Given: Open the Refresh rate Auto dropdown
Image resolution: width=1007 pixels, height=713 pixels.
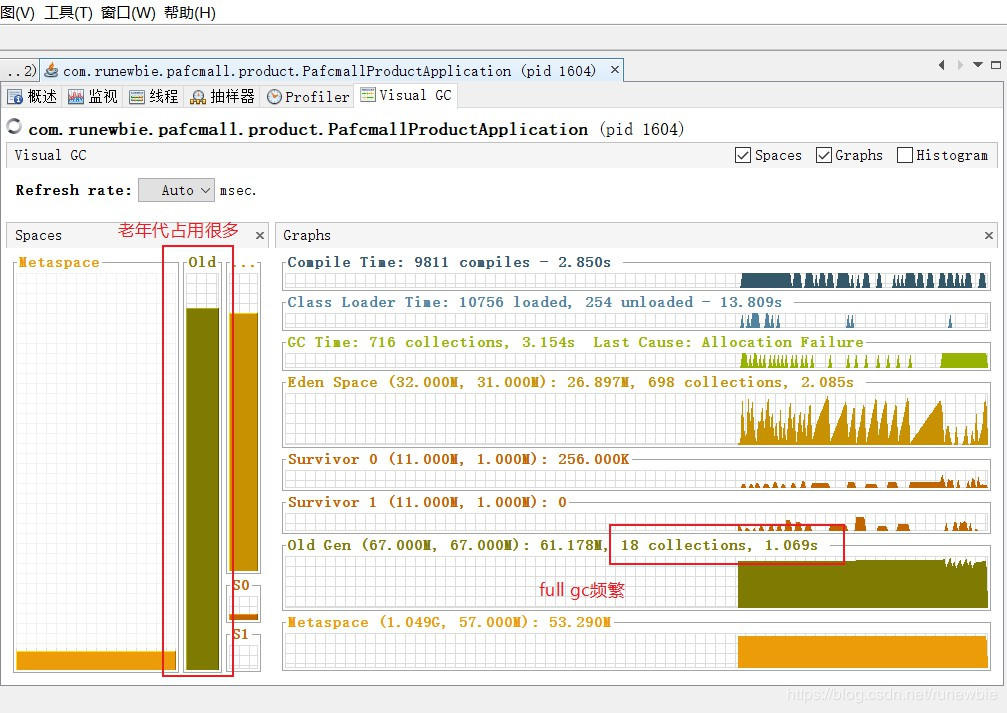Looking at the screenshot, I should tap(177, 190).
